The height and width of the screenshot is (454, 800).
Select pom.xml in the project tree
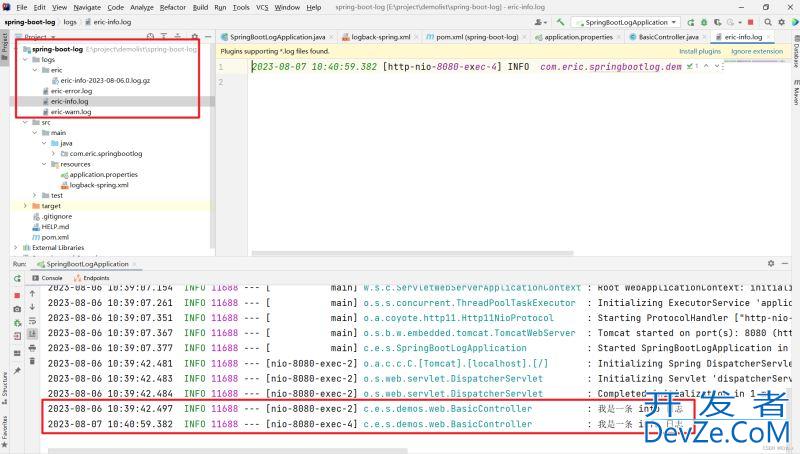pos(55,237)
